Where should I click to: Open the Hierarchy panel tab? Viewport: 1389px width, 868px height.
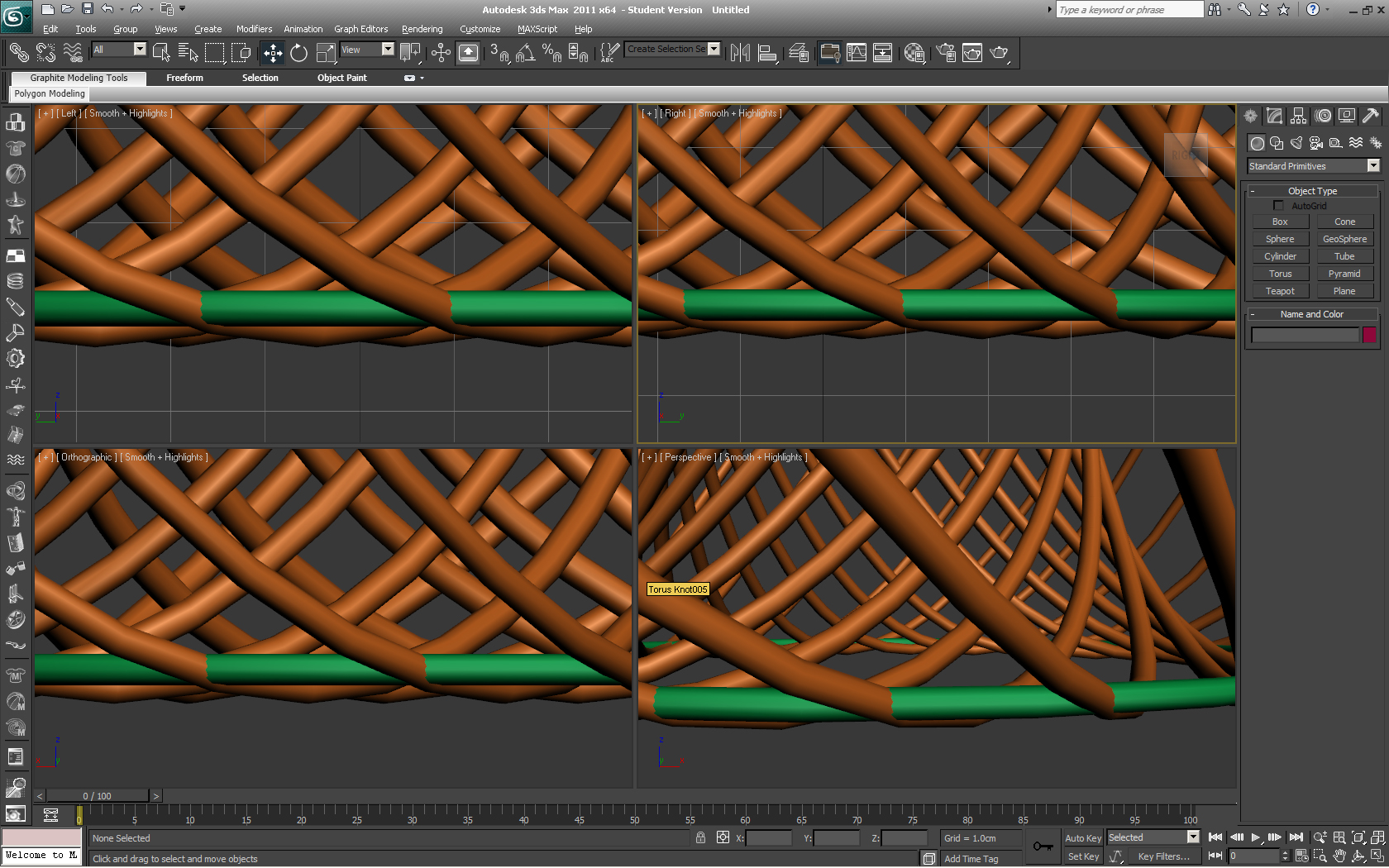[1298, 116]
